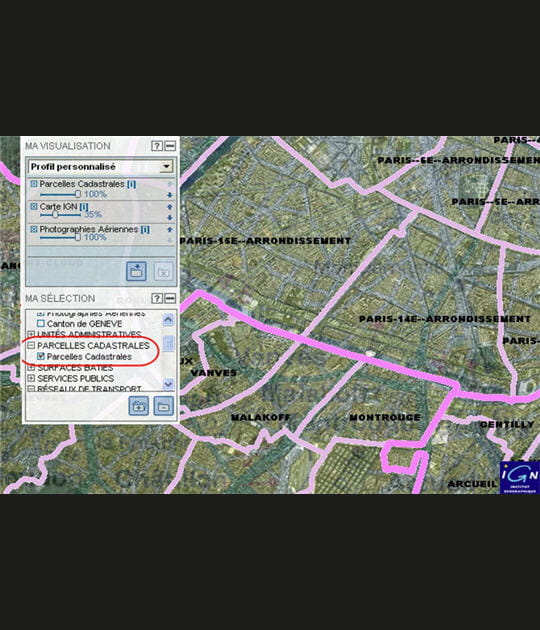Screen dimensions: 540x630
Task: Click the MONTROUGE map label
Action: coord(385,417)
